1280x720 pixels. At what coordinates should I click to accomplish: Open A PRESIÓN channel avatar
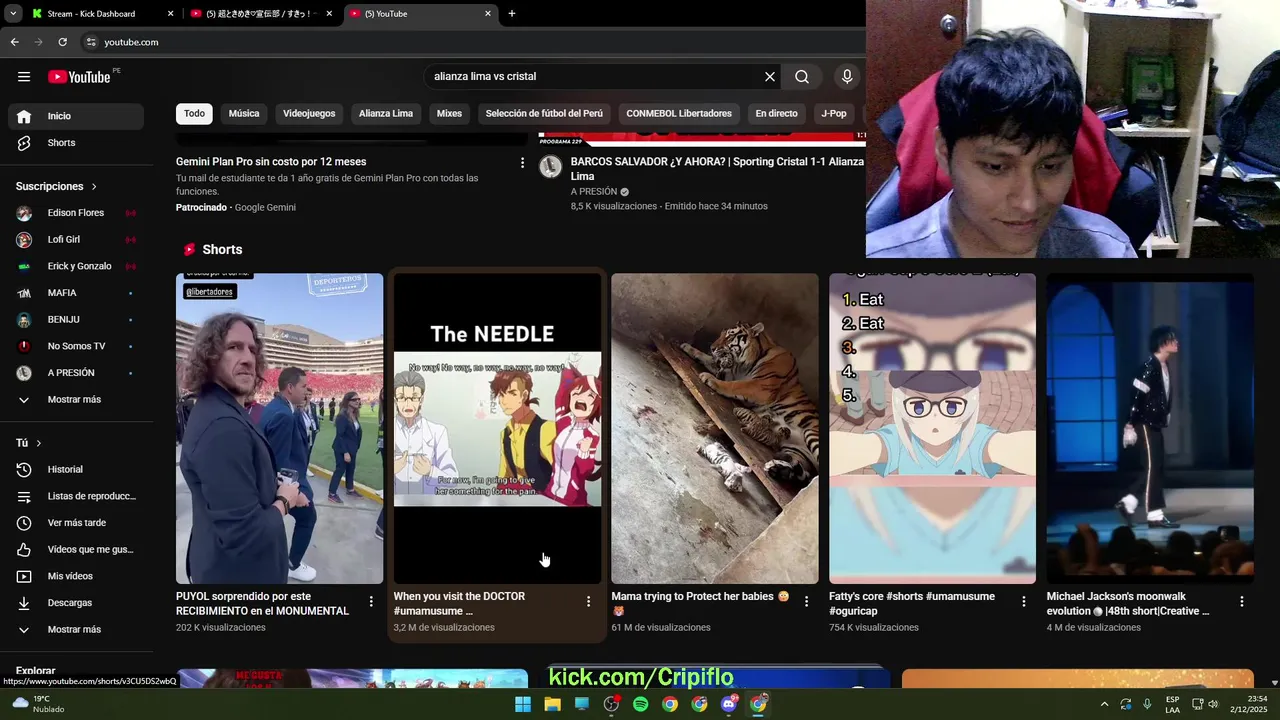(x=550, y=167)
